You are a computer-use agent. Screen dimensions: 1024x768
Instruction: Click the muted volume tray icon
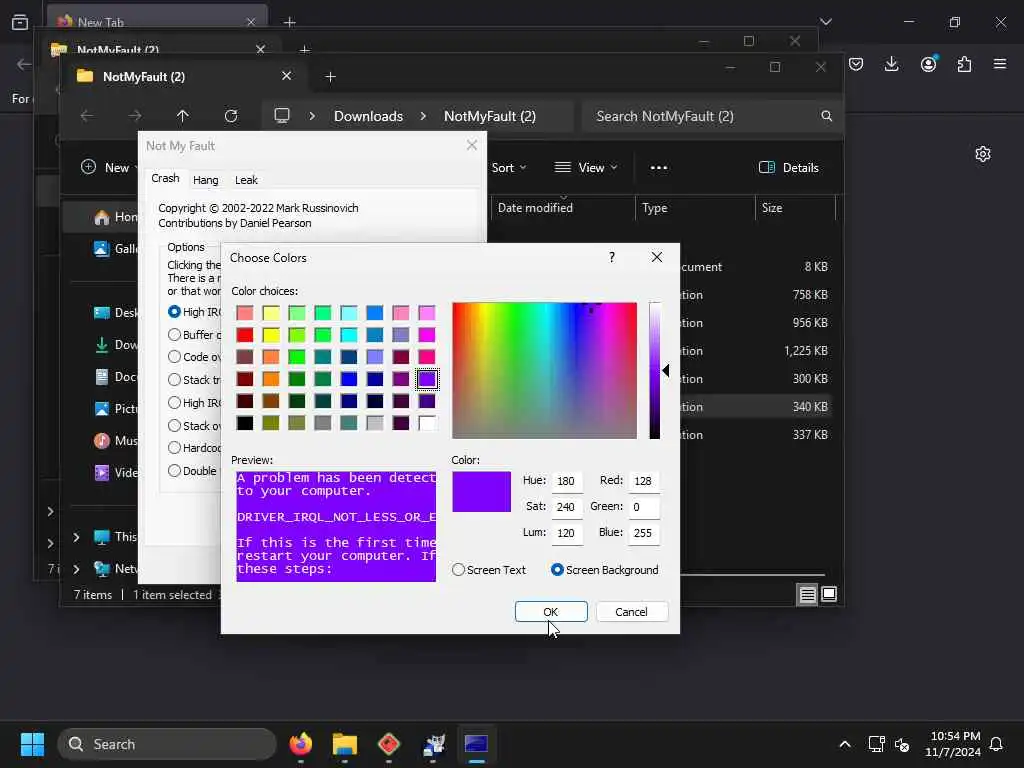tap(903, 744)
